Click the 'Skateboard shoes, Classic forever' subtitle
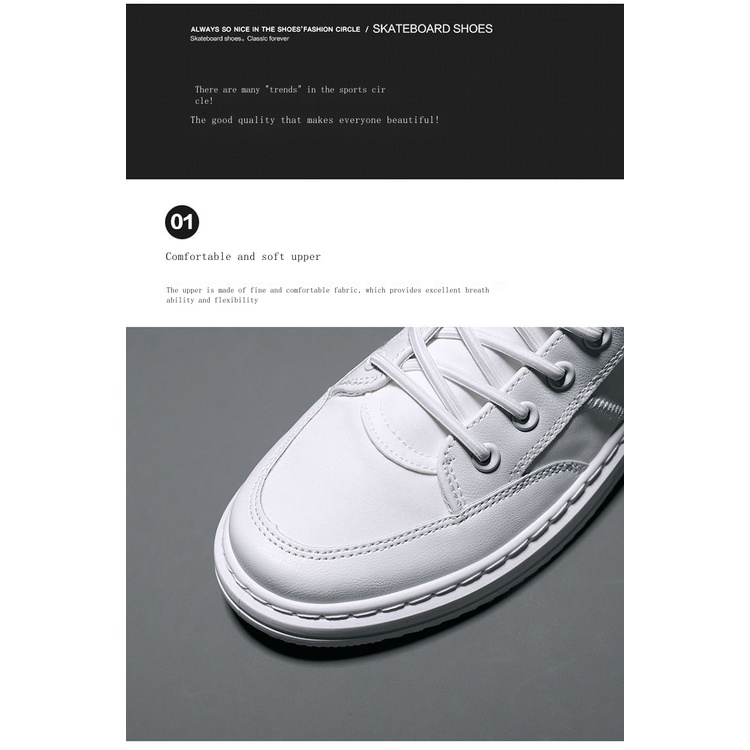The width and height of the screenshot is (750, 750). 240,39
